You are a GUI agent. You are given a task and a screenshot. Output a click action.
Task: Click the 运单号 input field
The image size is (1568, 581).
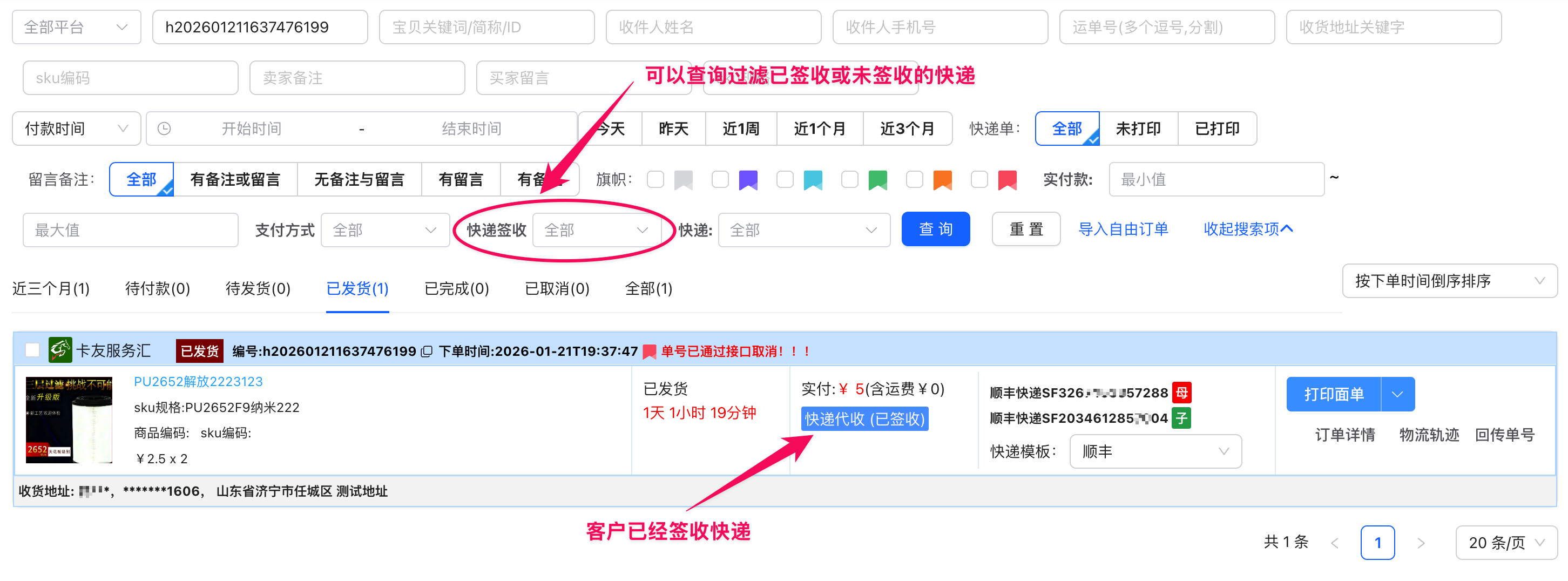pyautogui.click(x=1166, y=28)
